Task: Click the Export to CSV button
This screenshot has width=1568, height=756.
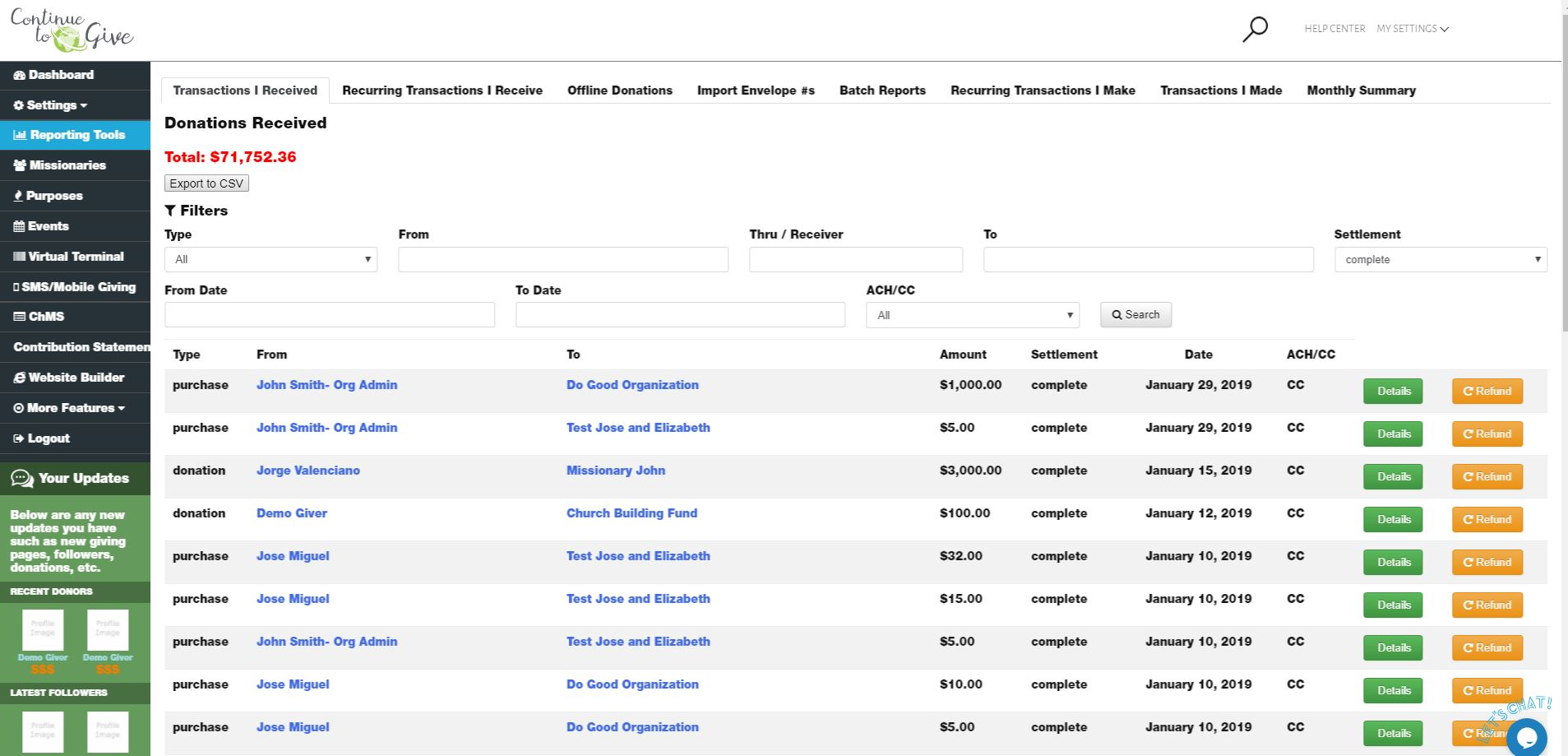Action: pyautogui.click(x=206, y=183)
